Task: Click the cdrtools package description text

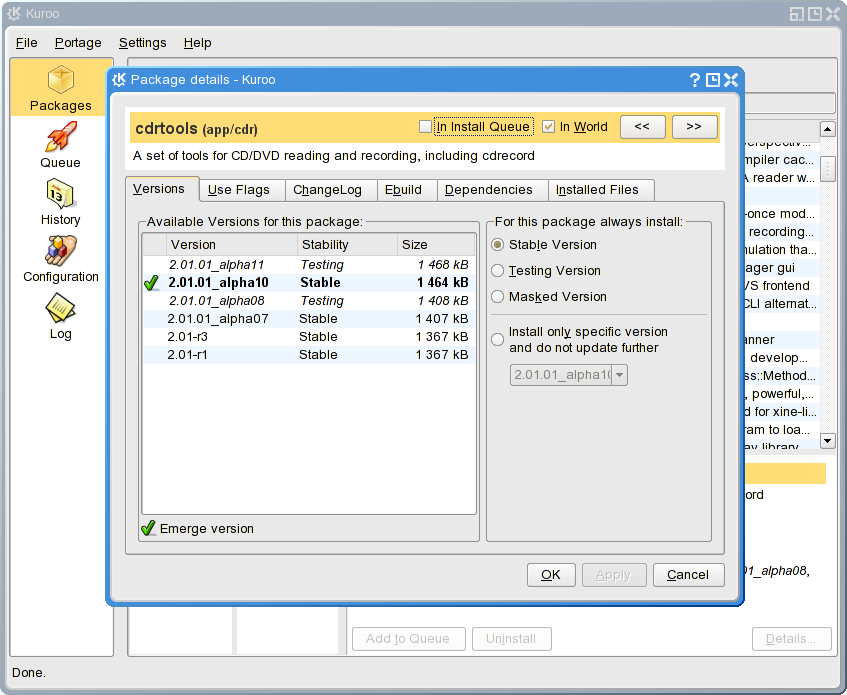Action: [x=334, y=156]
